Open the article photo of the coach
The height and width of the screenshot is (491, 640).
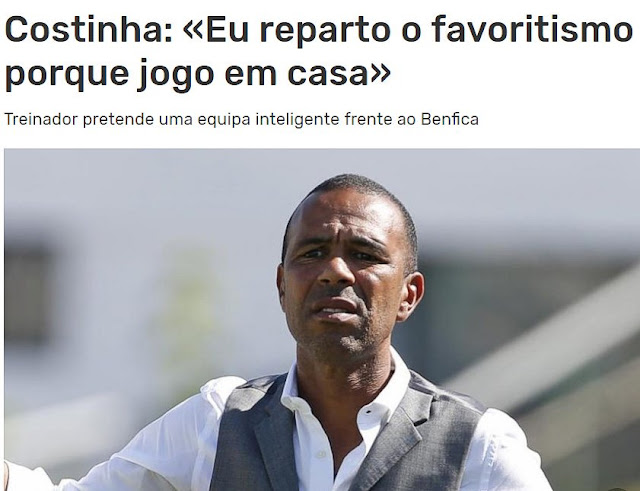pyautogui.click(x=322, y=320)
